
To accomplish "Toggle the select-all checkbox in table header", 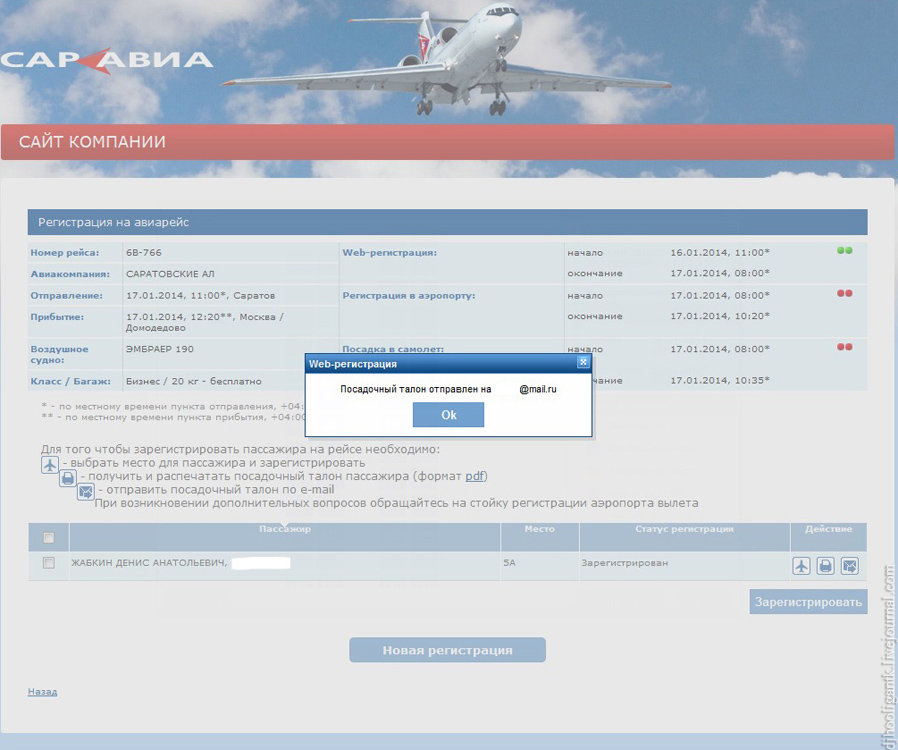I will click(x=48, y=538).
